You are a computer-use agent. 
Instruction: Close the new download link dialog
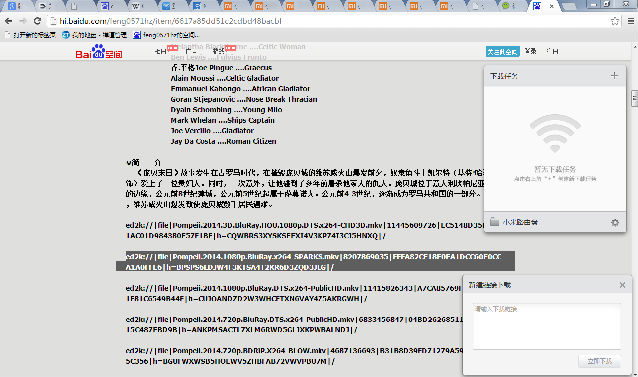pos(622,285)
